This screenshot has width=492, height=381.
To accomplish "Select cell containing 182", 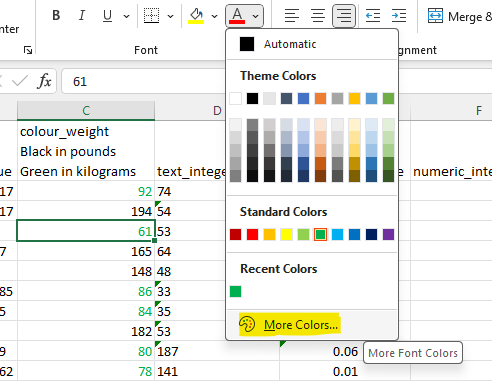I will (x=86, y=331).
